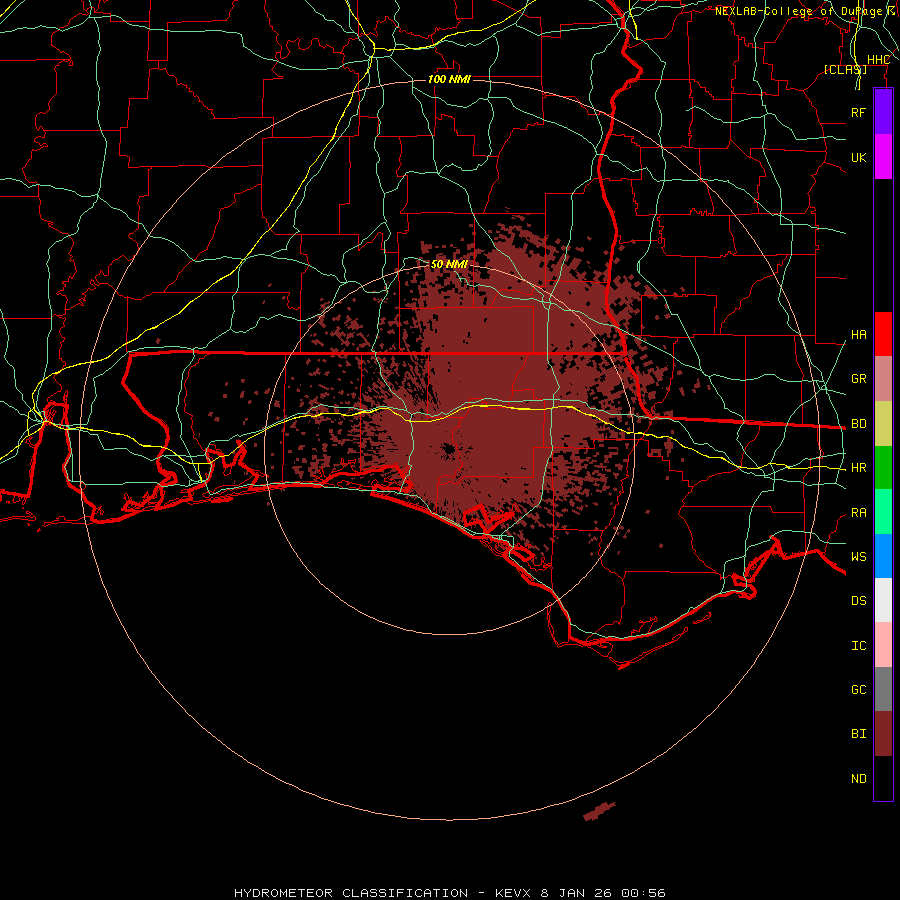Screen dimensions: 900x900
Task: Click the "RF" legend label
Action: 858,112
